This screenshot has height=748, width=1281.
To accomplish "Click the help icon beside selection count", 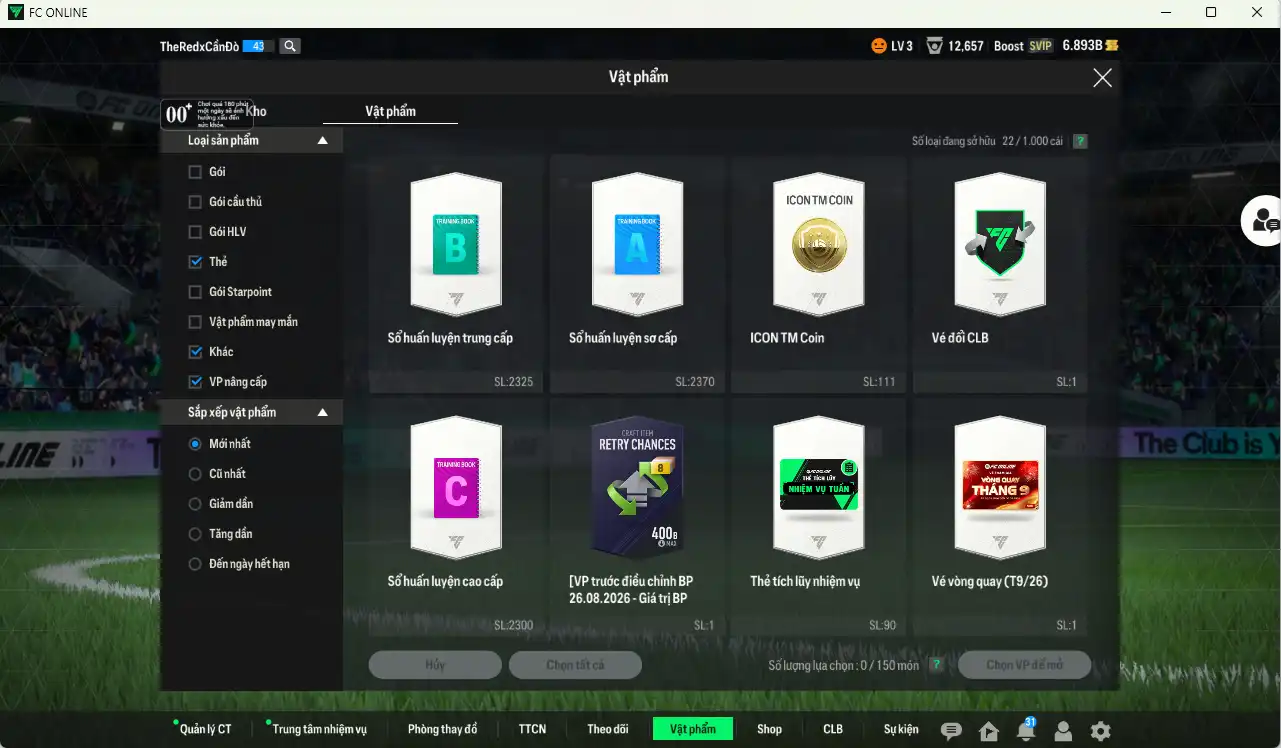I will pyautogui.click(x=936, y=665).
